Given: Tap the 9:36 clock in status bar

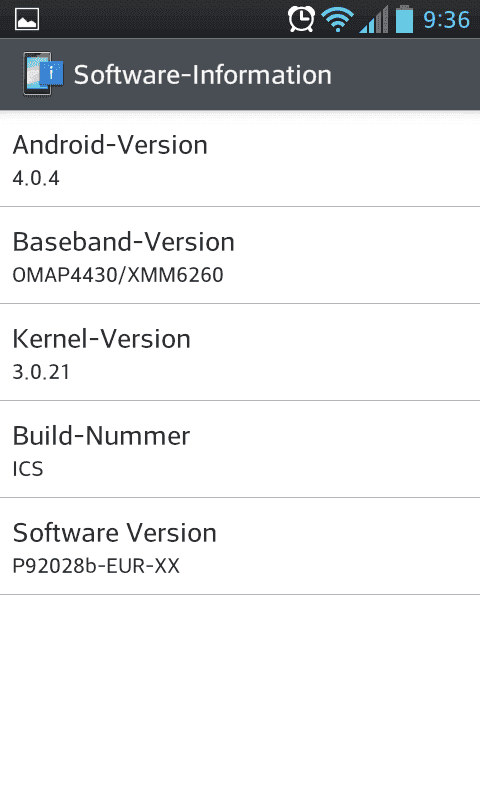Looking at the screenshot, I should (446, 20).
